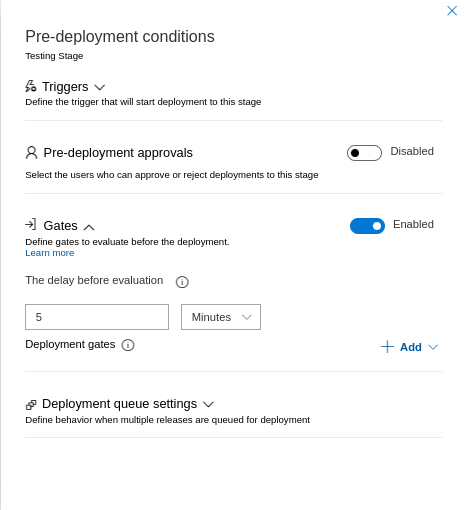
Task: Click the Gates section heading
Action: point(60,226)
